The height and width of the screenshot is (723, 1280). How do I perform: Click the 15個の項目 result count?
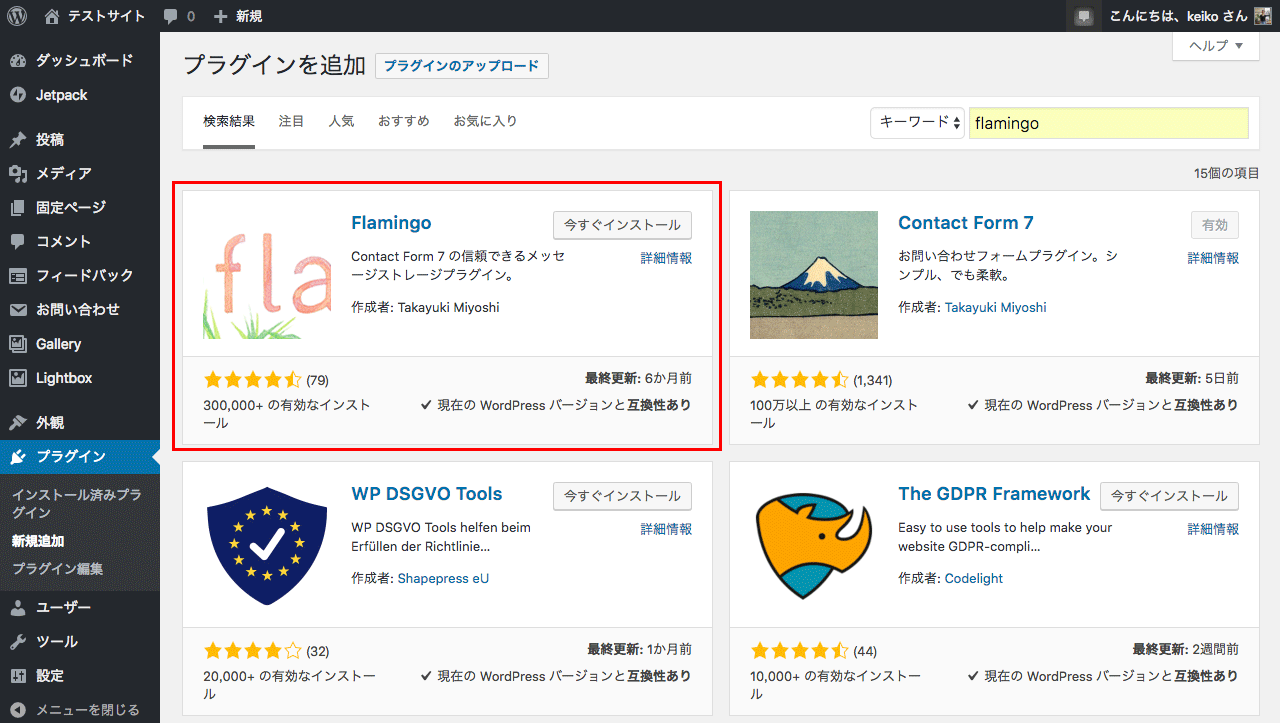click(x=1226, y=173)
